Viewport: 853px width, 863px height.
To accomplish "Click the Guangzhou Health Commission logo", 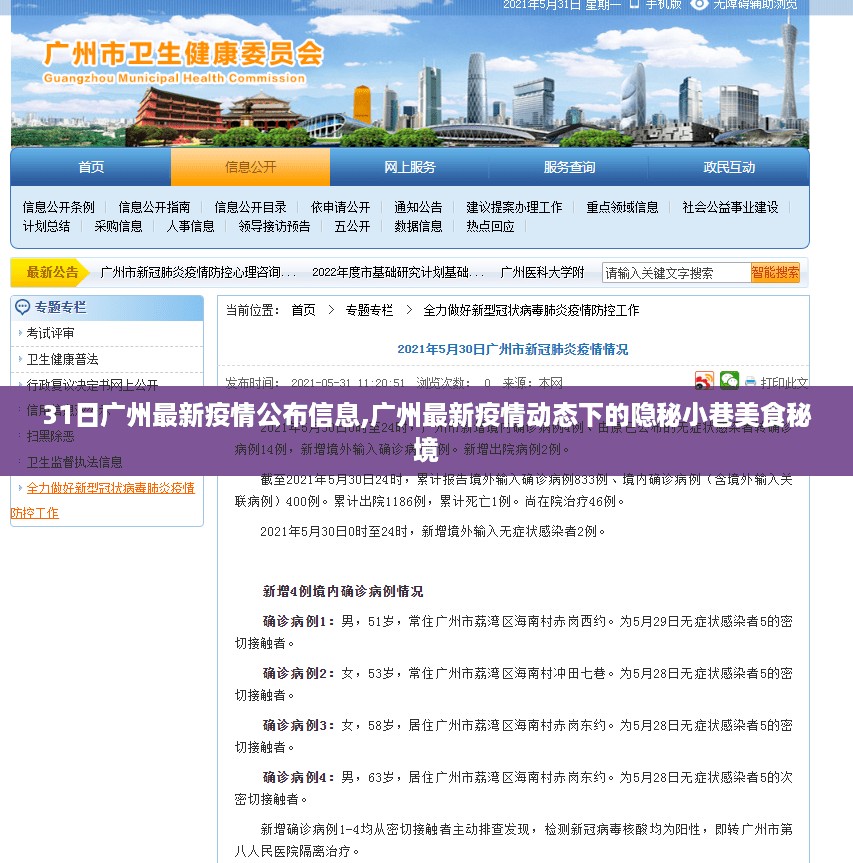I will click(x=183, y=62).
